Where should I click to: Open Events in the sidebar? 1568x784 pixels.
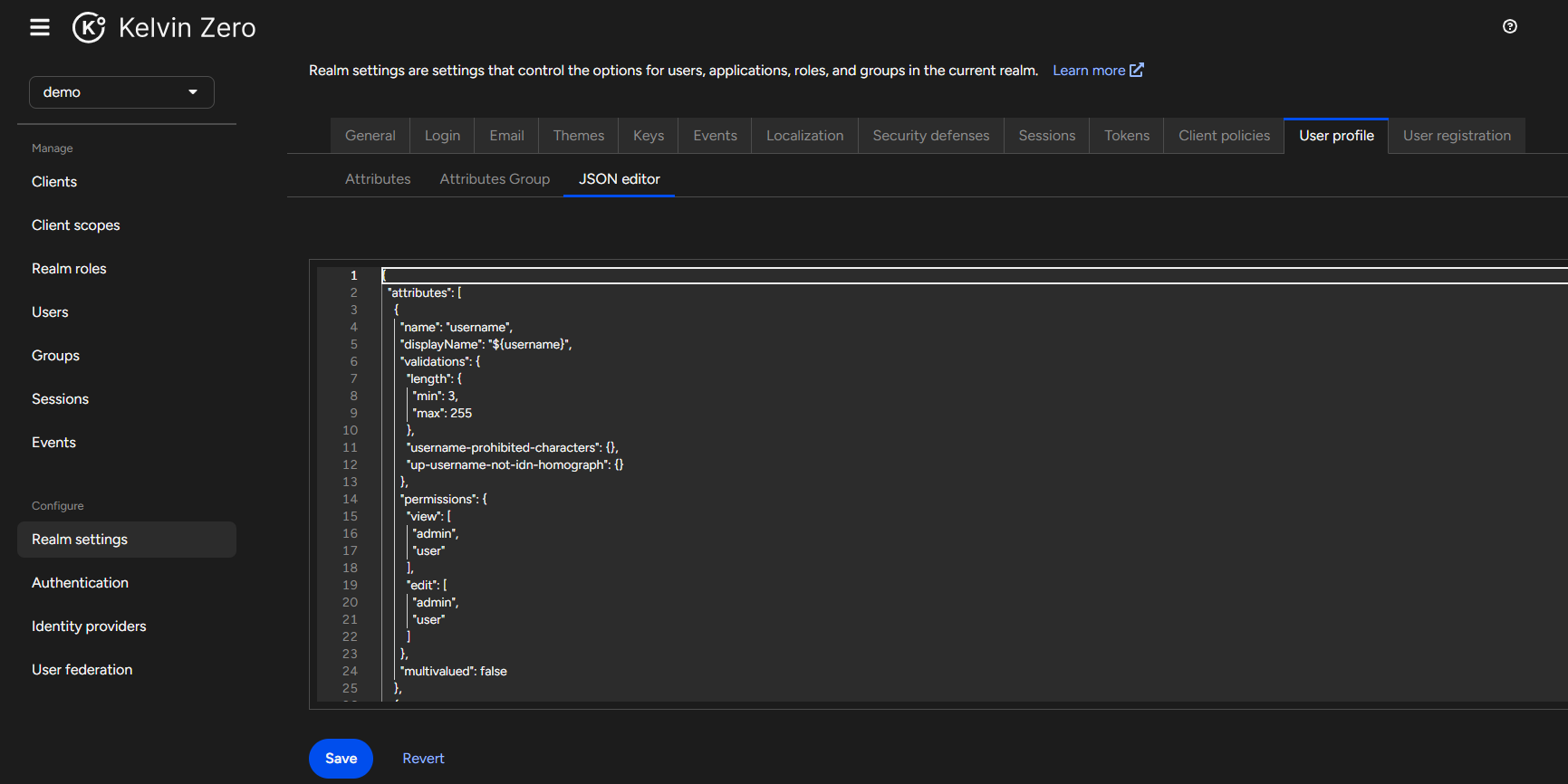coord(53,443)
